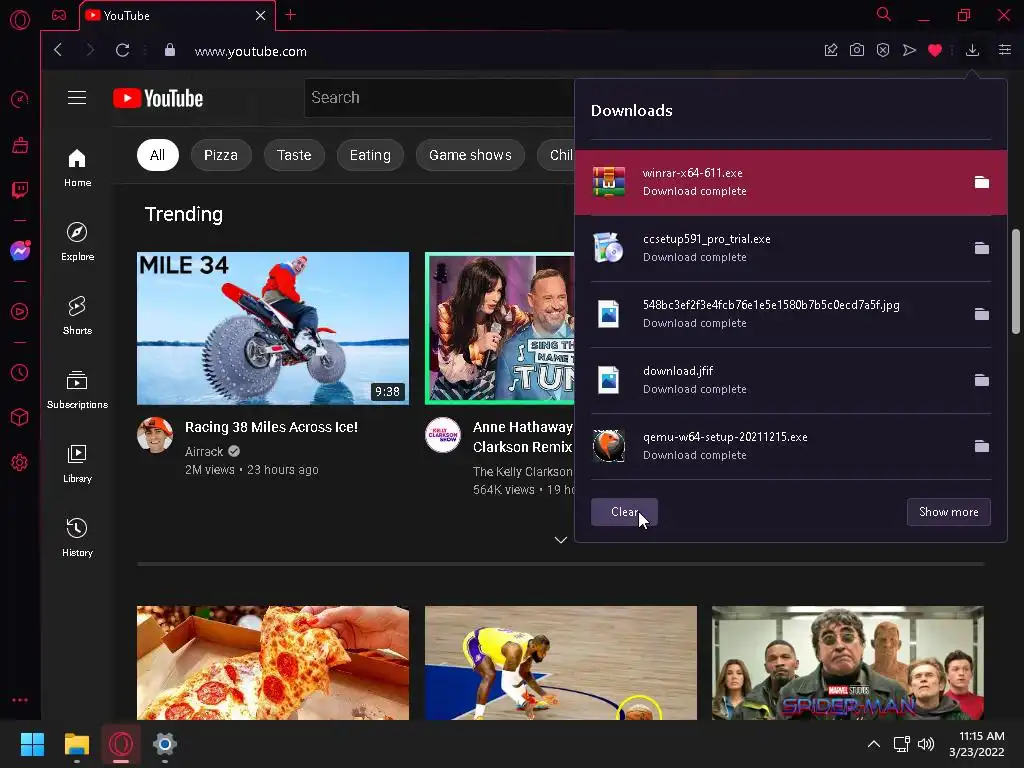Click the address bar URL www.youtube.com
Screen dimensions: 1024x768
251,51
